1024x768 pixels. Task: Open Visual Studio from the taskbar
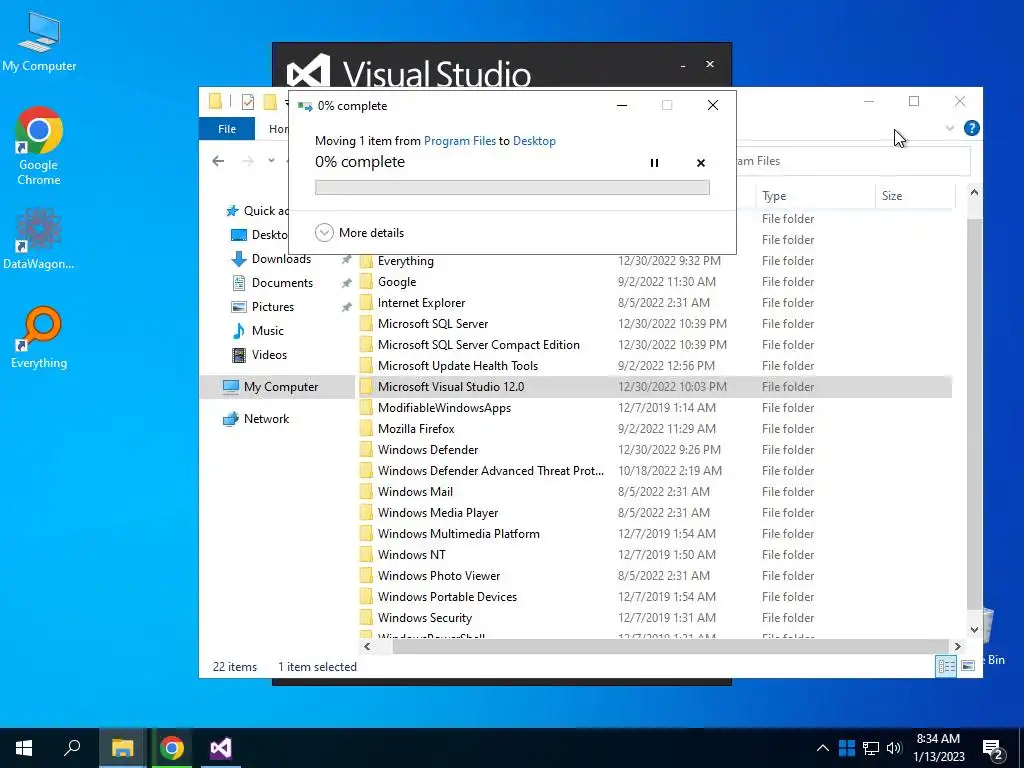pos(221,748)
